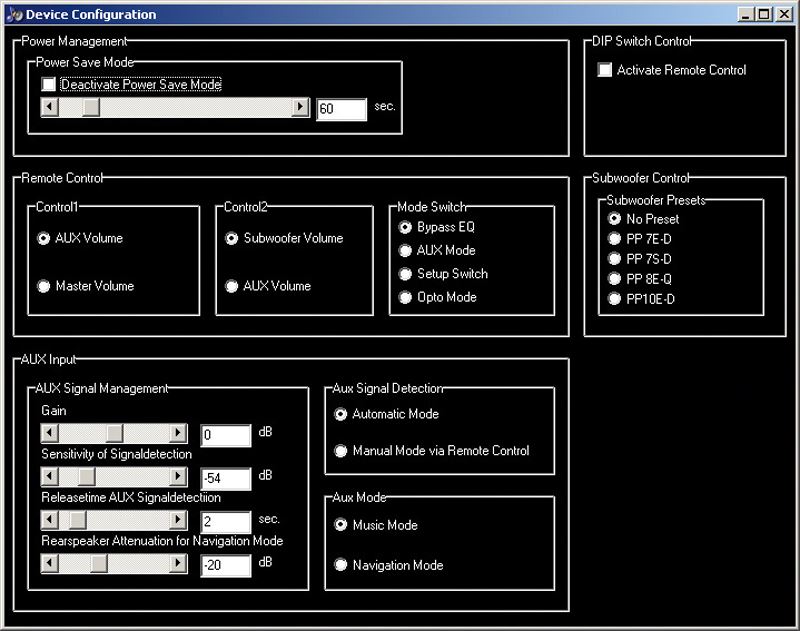Click the power save seconds input field
This screenshot has width=800, height=631.
(341, 109)
